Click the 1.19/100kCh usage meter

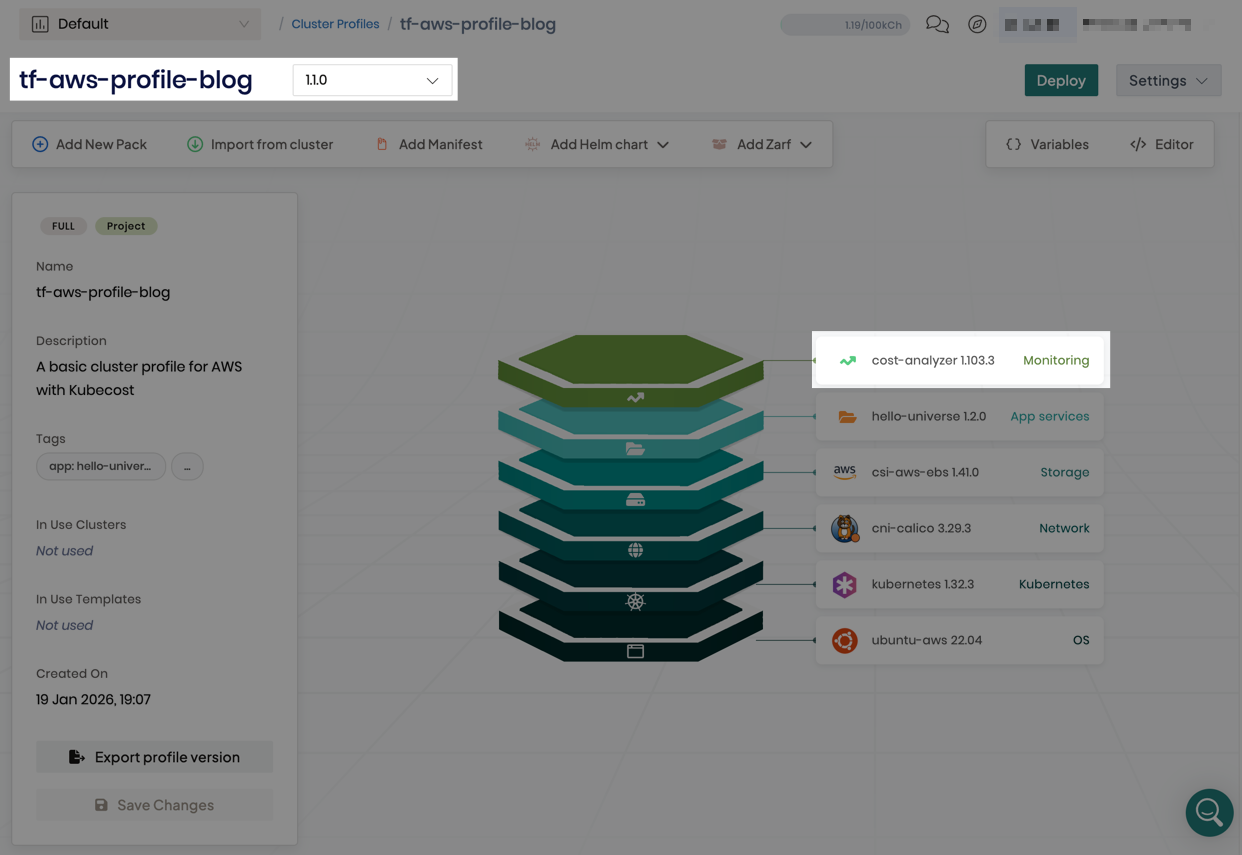[845, 24]
